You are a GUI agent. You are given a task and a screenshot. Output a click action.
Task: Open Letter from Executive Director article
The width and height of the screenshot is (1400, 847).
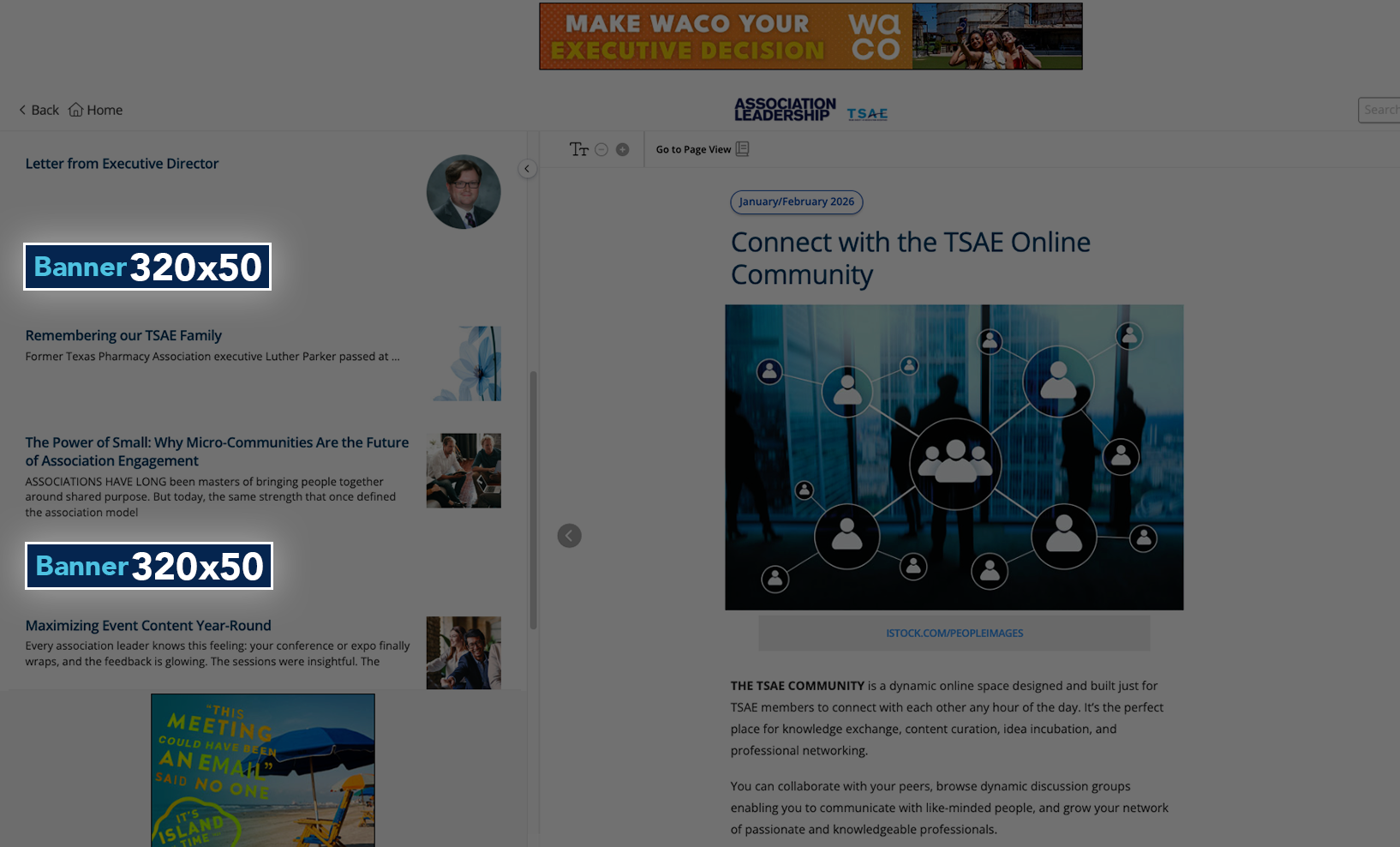point(122,164)
